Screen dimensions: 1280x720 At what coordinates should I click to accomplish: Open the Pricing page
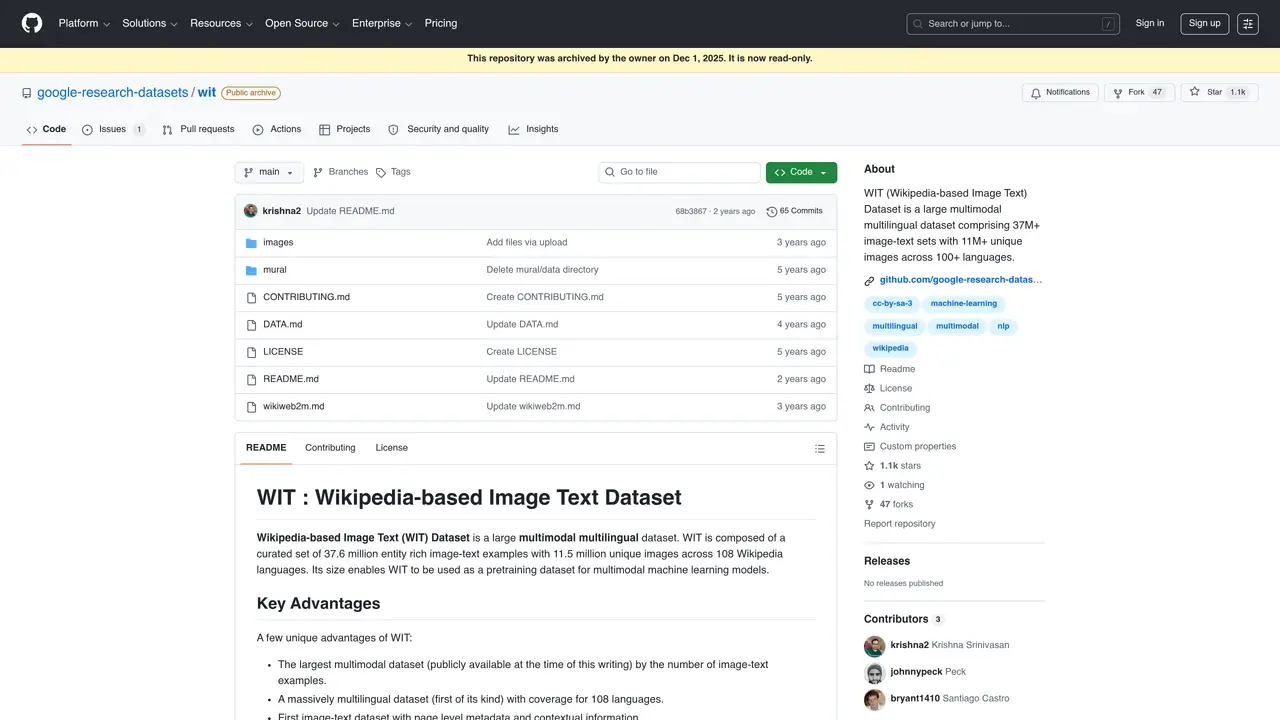pos(441,23)
